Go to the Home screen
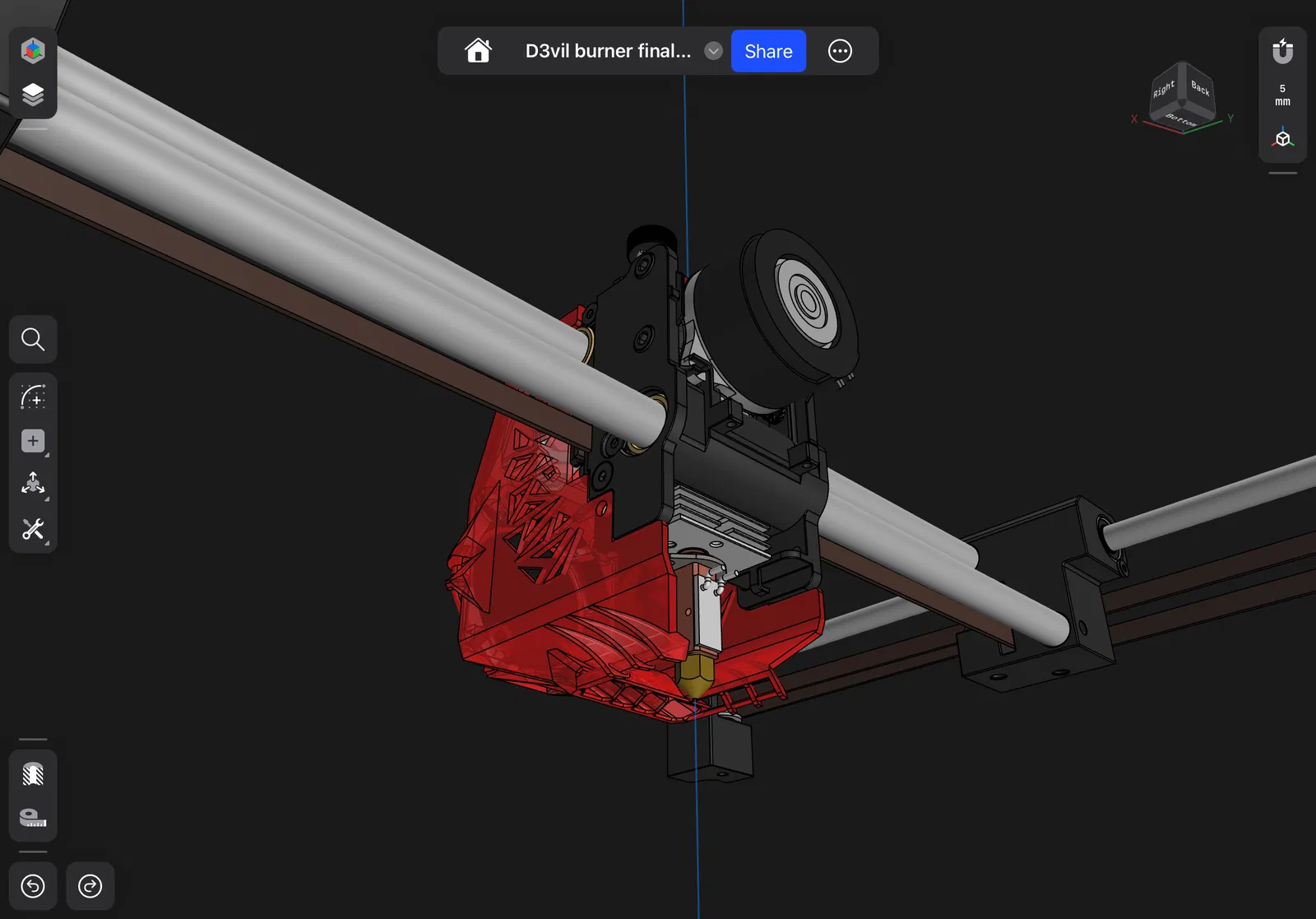The width and height of the screenshot is (1316, 919). tap(478, 51)
